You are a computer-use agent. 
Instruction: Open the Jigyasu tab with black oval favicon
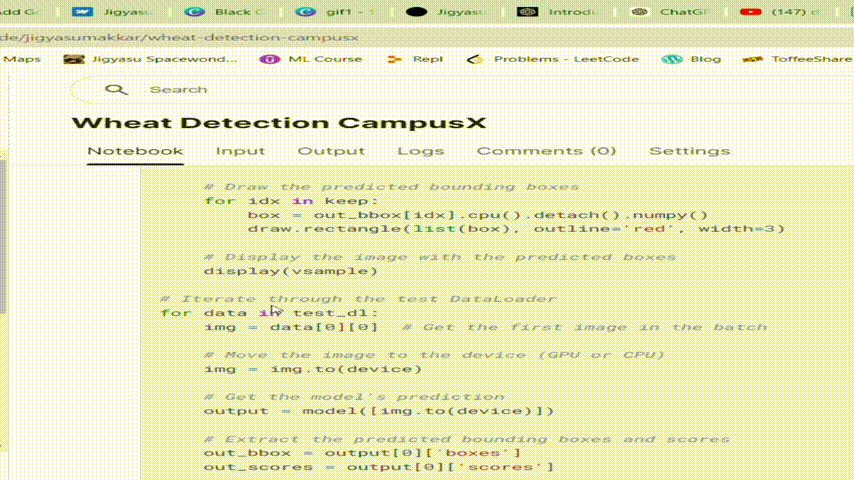(447, 11)
